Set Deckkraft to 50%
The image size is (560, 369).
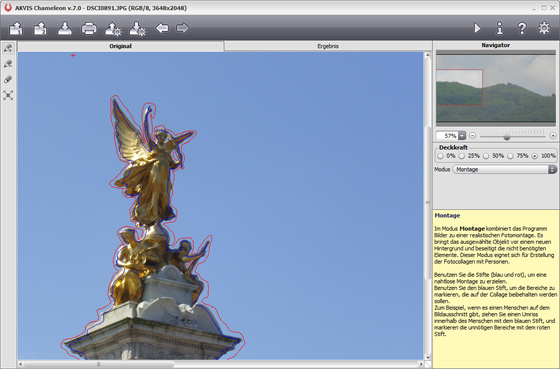click(486, 156)
